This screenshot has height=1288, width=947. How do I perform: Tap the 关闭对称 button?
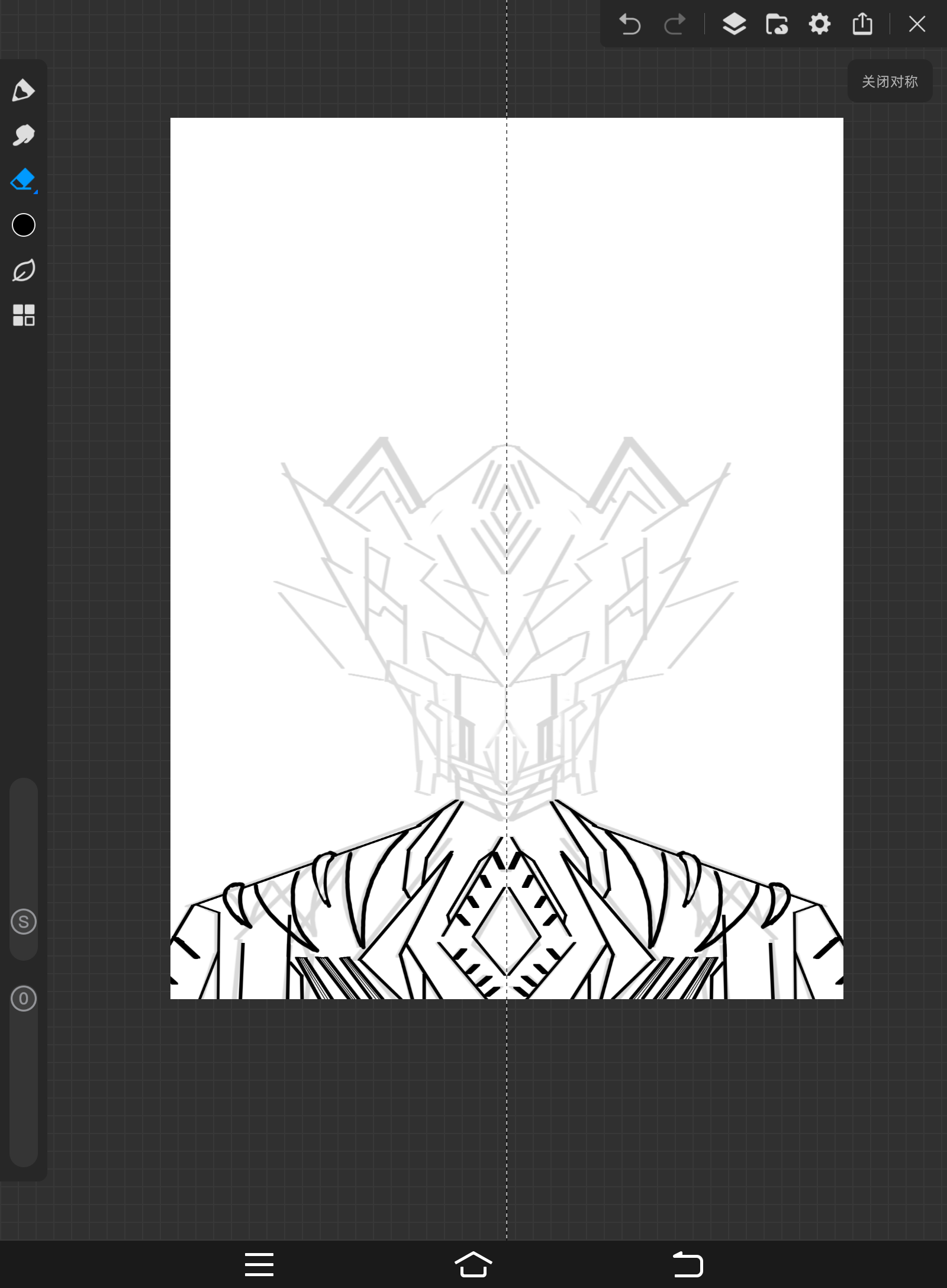click(x=890, y=81)
